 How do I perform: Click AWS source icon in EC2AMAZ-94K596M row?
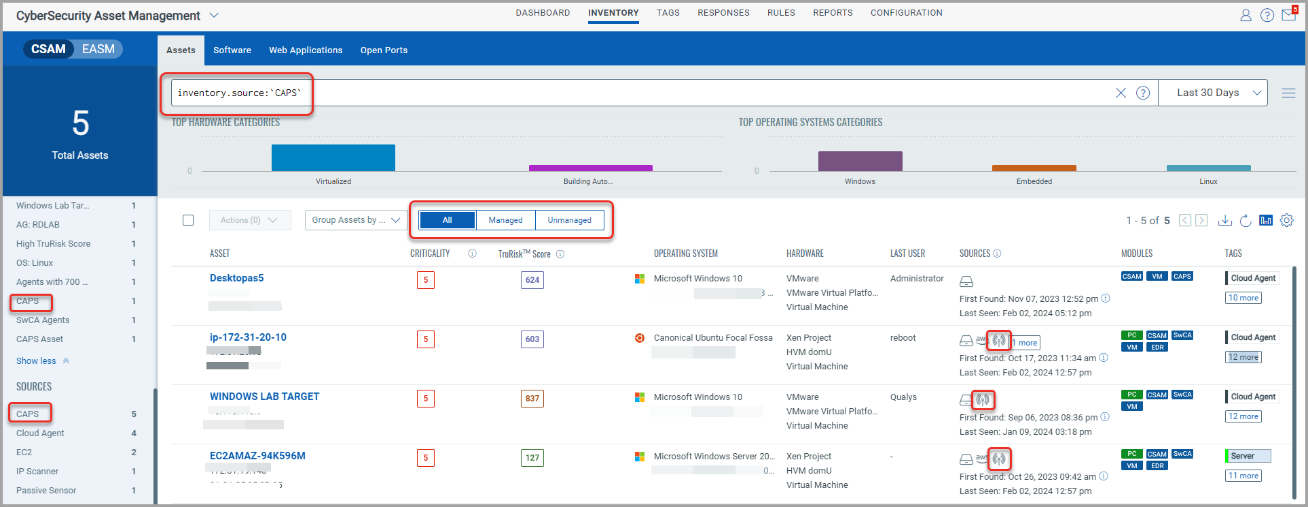(981, 458)
